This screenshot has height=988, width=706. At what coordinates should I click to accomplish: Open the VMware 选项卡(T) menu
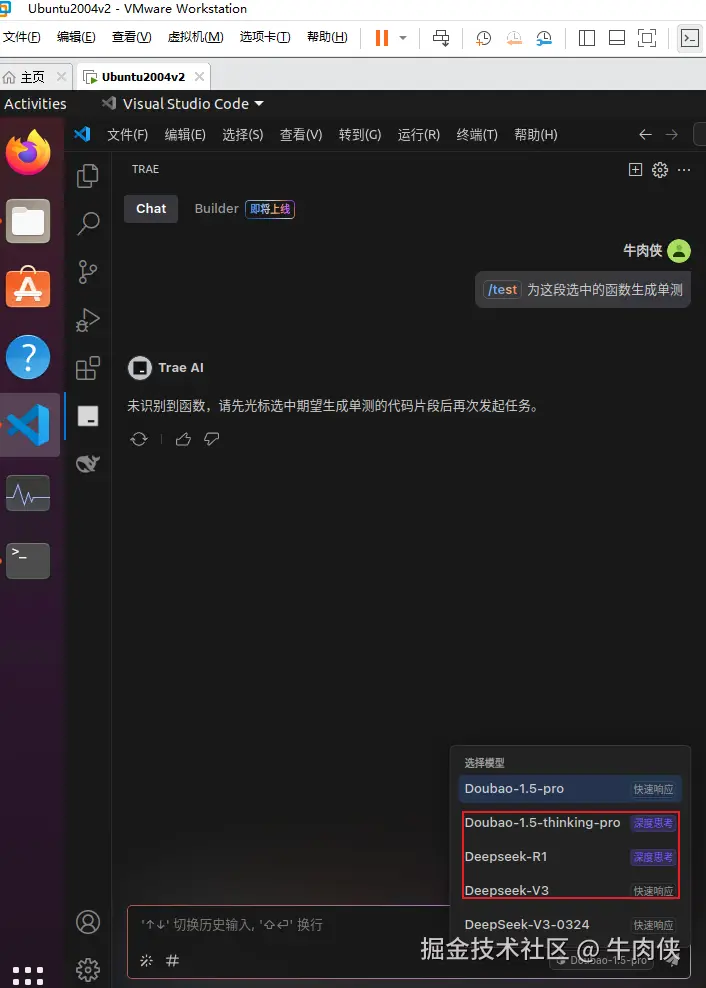click(x=265, y=37)
